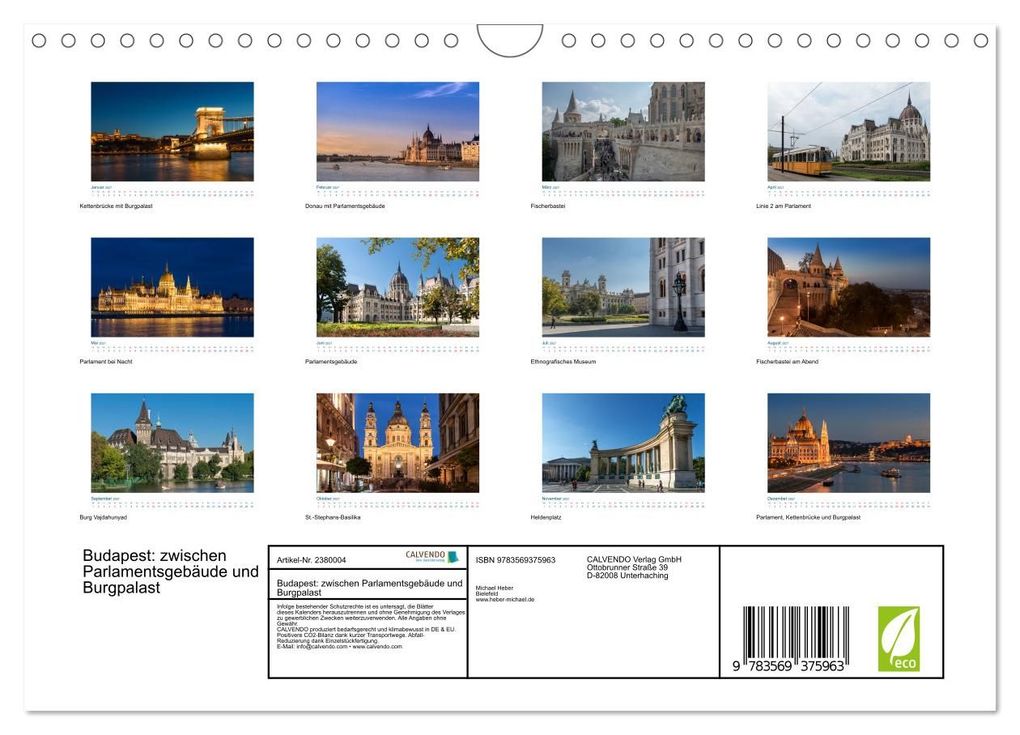Viewport: 1020px width, 735px height.
Task: Click 'Ottobrunner Straße 39' address line
Action: 627,567
